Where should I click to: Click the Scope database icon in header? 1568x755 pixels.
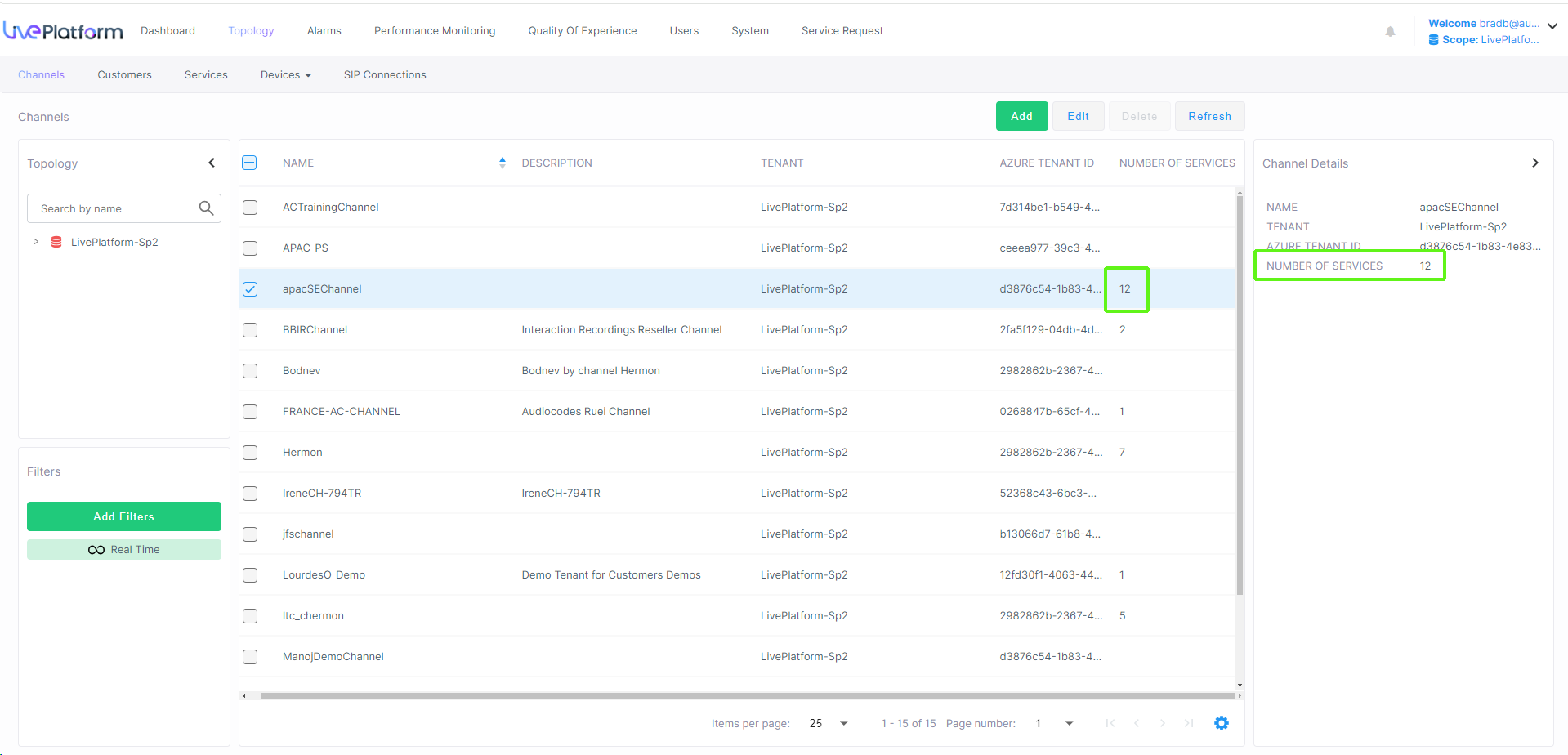[x=1433, y=39]
